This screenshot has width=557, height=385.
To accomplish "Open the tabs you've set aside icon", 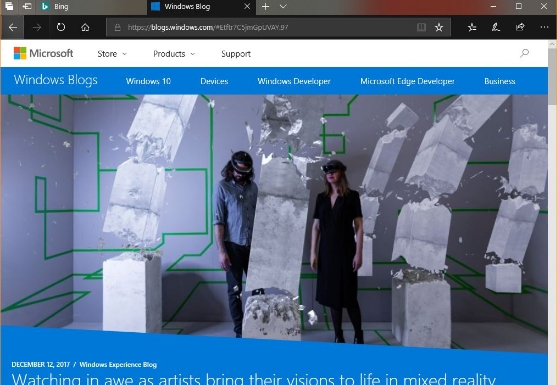I will point(9,6).
